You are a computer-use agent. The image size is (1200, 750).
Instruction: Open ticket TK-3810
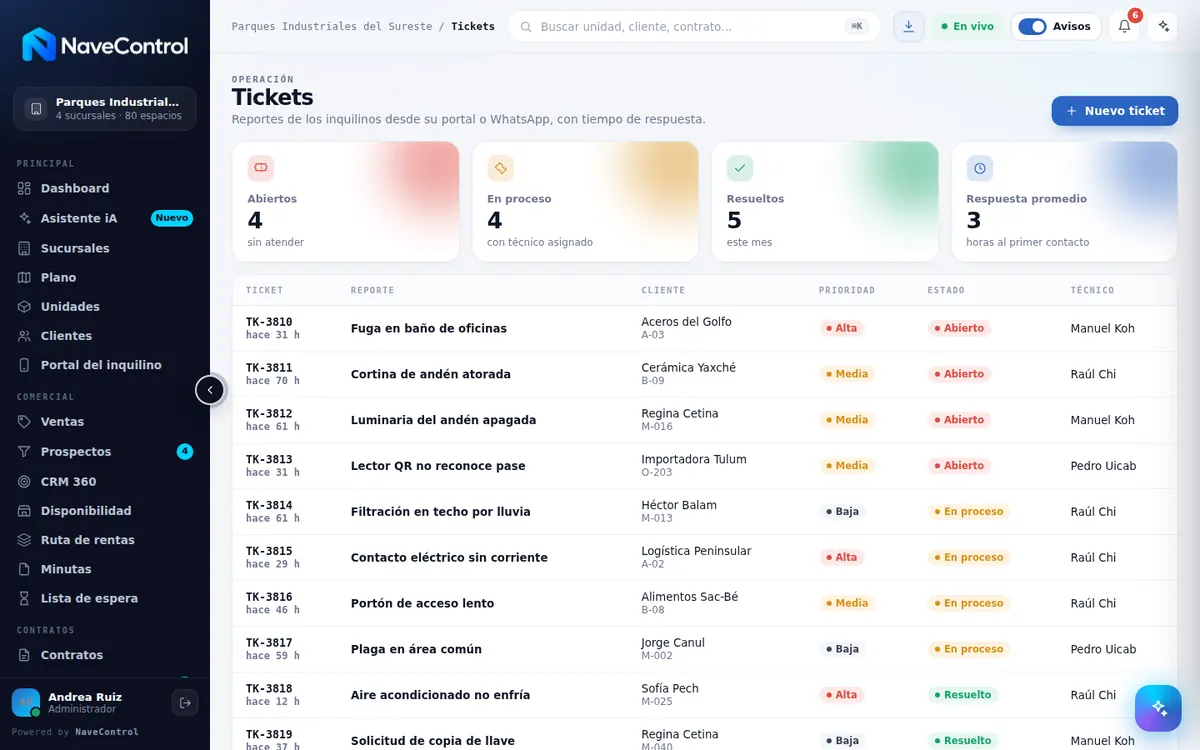click(269, 322)
